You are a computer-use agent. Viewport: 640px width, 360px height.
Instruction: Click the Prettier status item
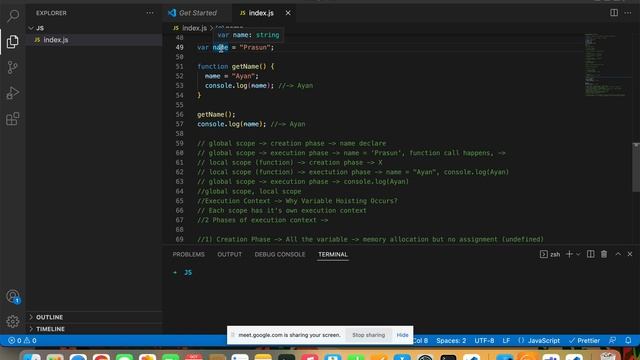[584, 340]
